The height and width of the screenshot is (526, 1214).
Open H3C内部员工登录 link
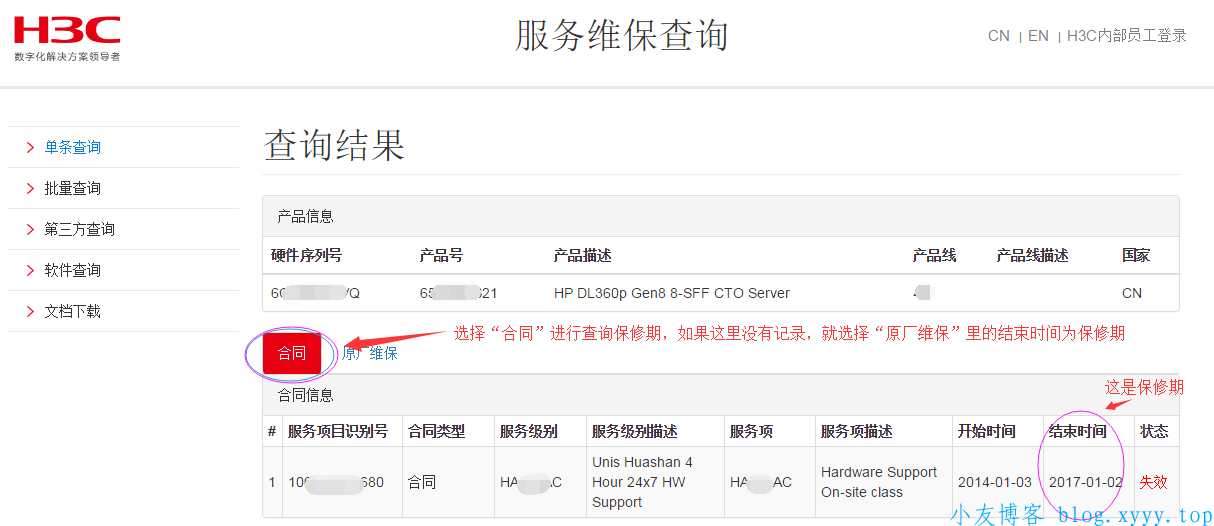(1126, 36)
